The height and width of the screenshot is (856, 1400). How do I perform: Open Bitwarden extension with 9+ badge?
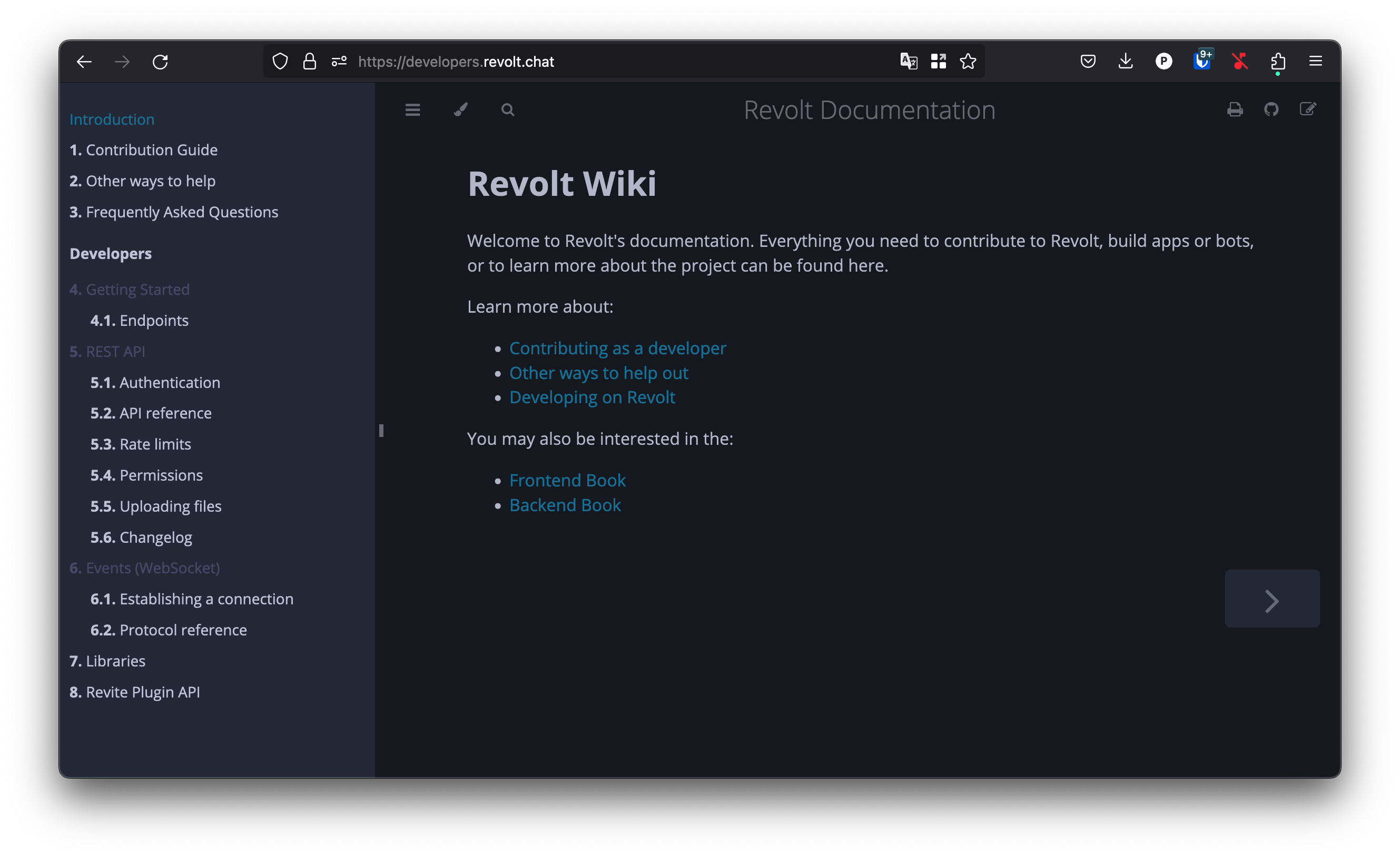[x=1202, y=60]
